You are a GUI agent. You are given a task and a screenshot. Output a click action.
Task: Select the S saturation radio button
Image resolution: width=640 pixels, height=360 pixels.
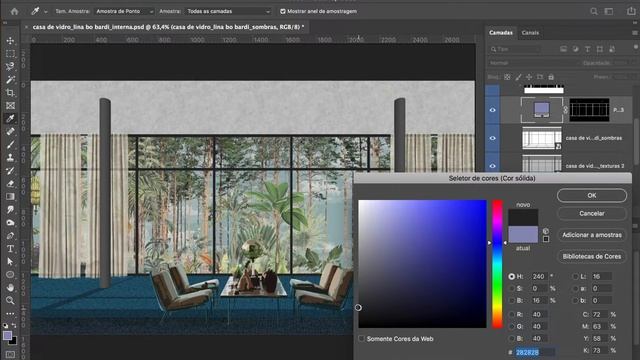click(x=511, y=289)
